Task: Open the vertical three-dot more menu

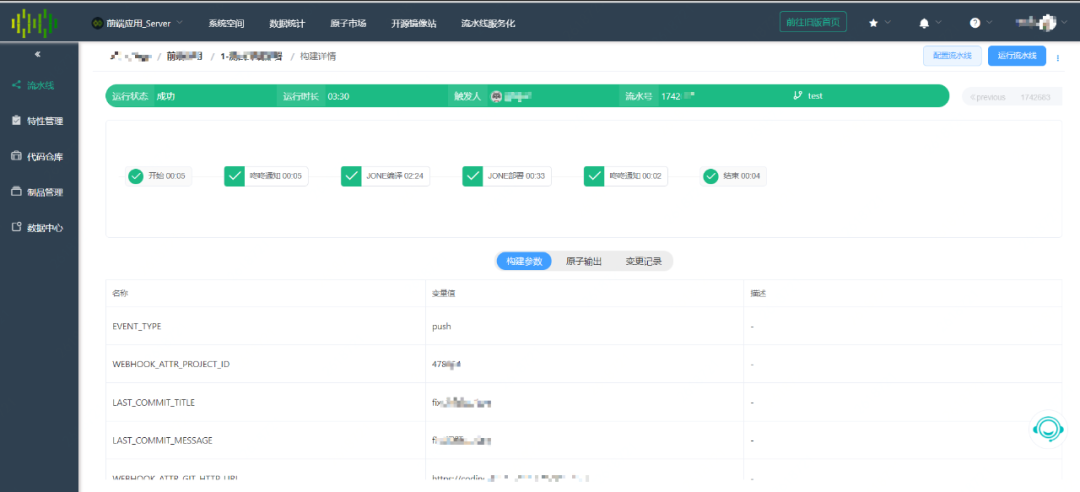Action: click(x=1057, y=59)
